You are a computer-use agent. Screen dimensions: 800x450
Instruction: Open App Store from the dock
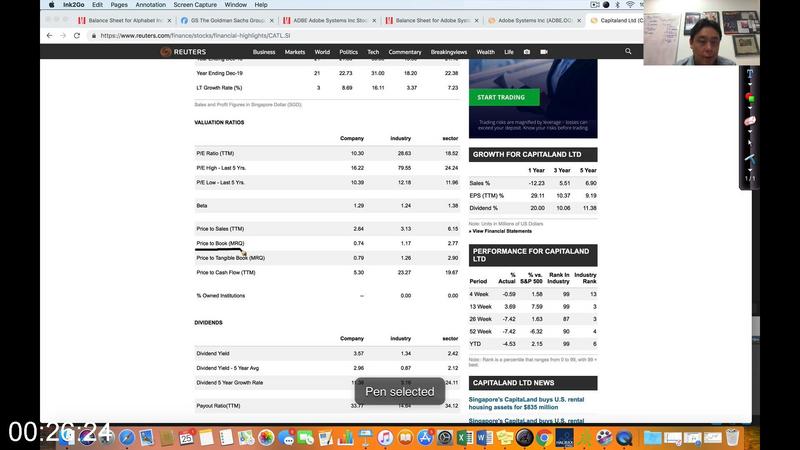point(424,437)
